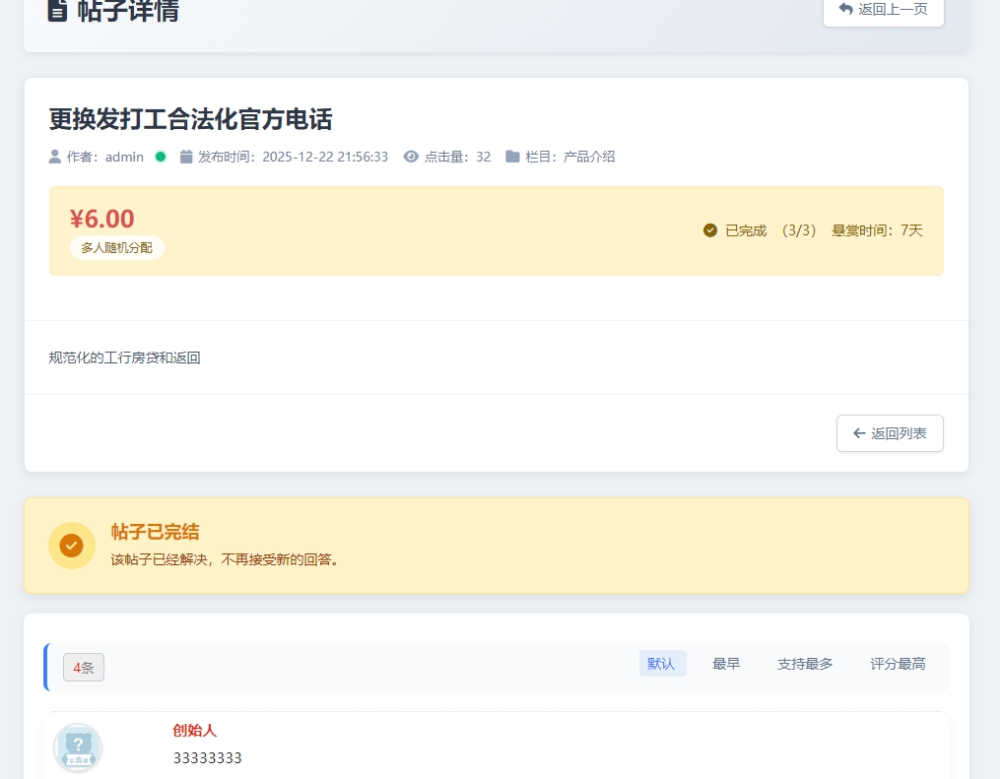Click the document icon beside 帖子详情
This screenshot has width=1000, height=779.
[x=58, y=10]
